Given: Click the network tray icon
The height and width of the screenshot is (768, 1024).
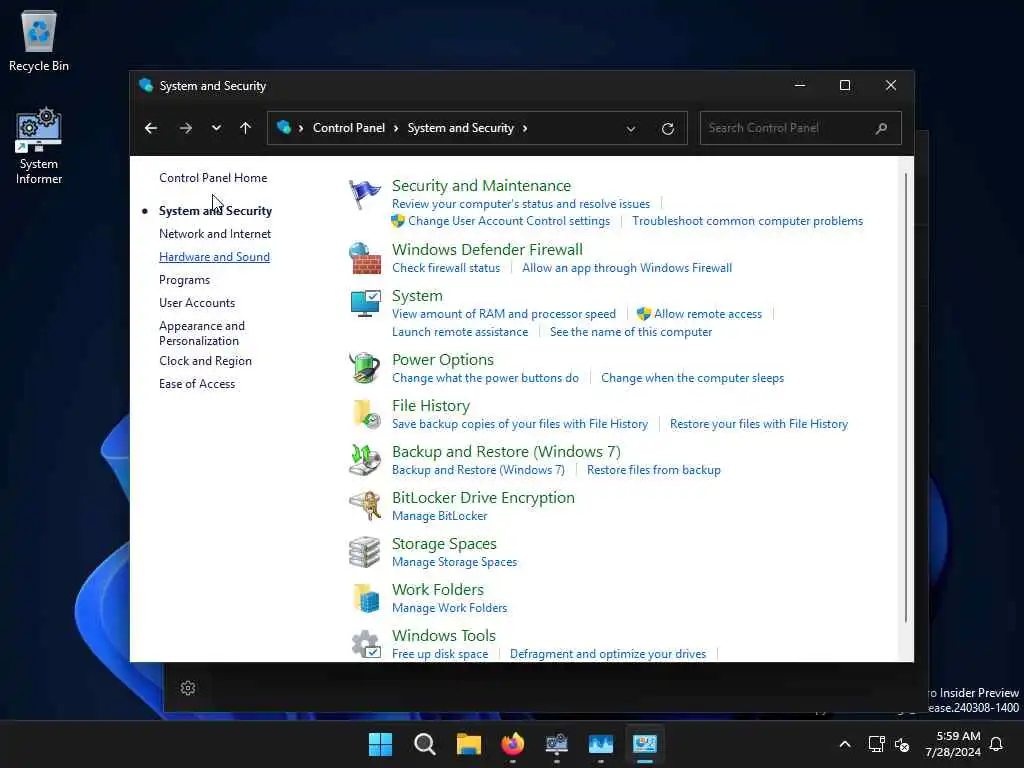Looking at the screenshot, I should (876, 744).
